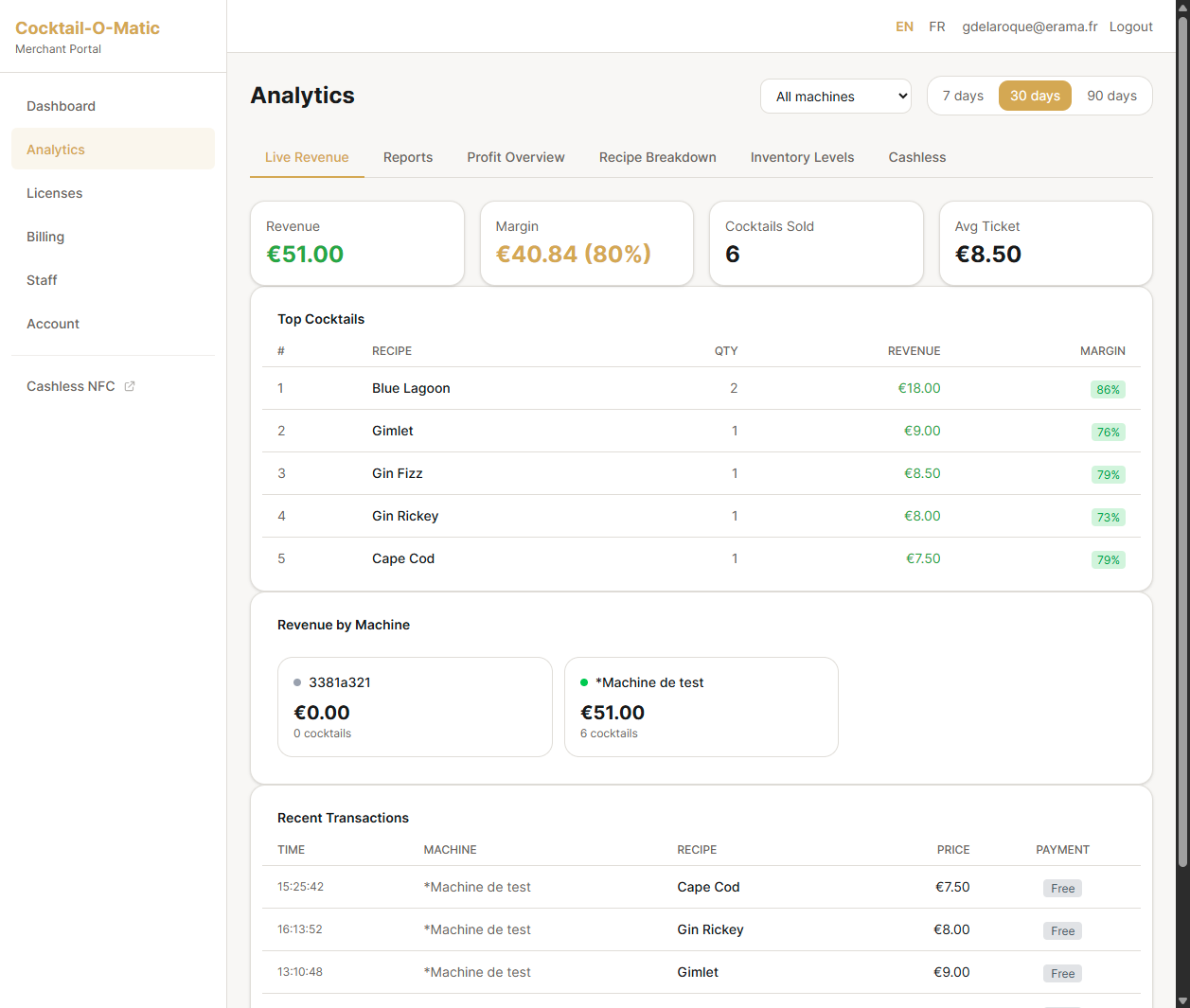Click the Cocktail-O-Matic logo
This screenshot has height=1008, width=1190.
pos(87,28)
